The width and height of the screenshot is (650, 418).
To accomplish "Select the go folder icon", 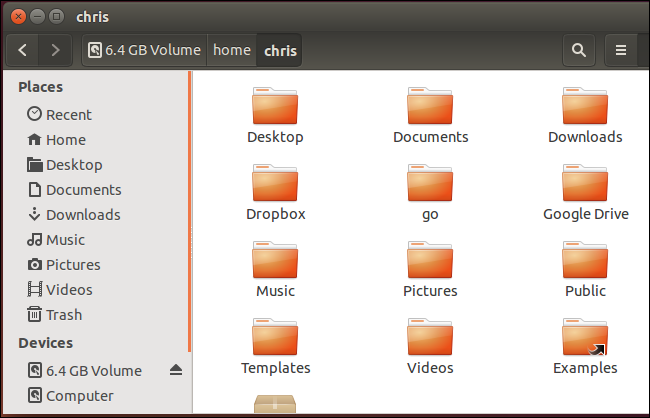I will click(x=430, y=183).
